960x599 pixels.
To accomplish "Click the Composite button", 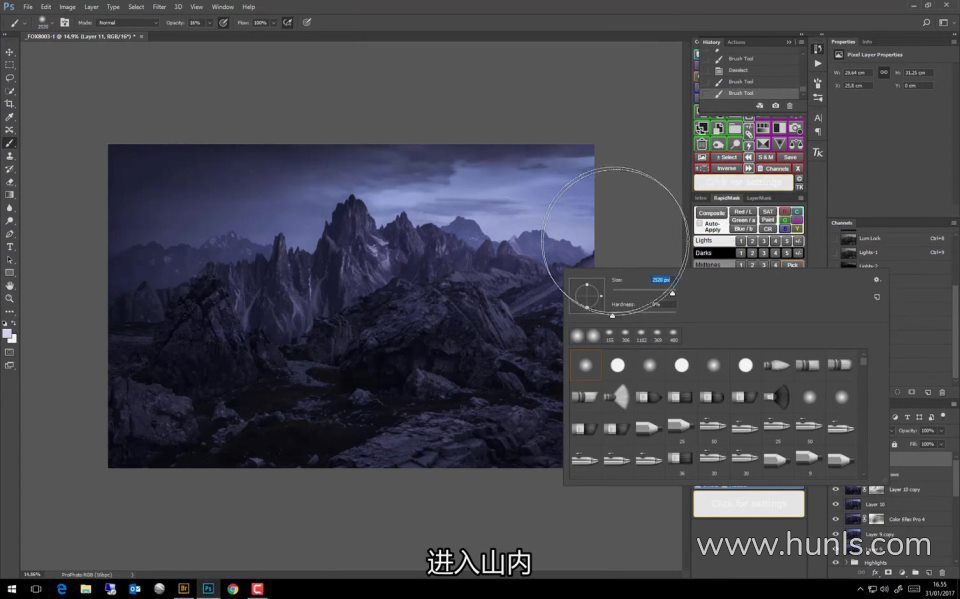I will (711, 213).
